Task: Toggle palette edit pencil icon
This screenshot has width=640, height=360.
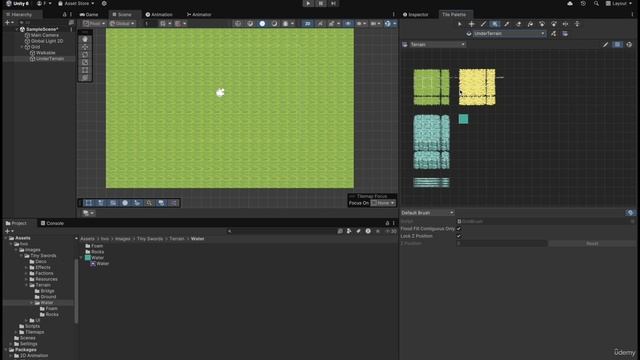Action: [x=605, y=44]
